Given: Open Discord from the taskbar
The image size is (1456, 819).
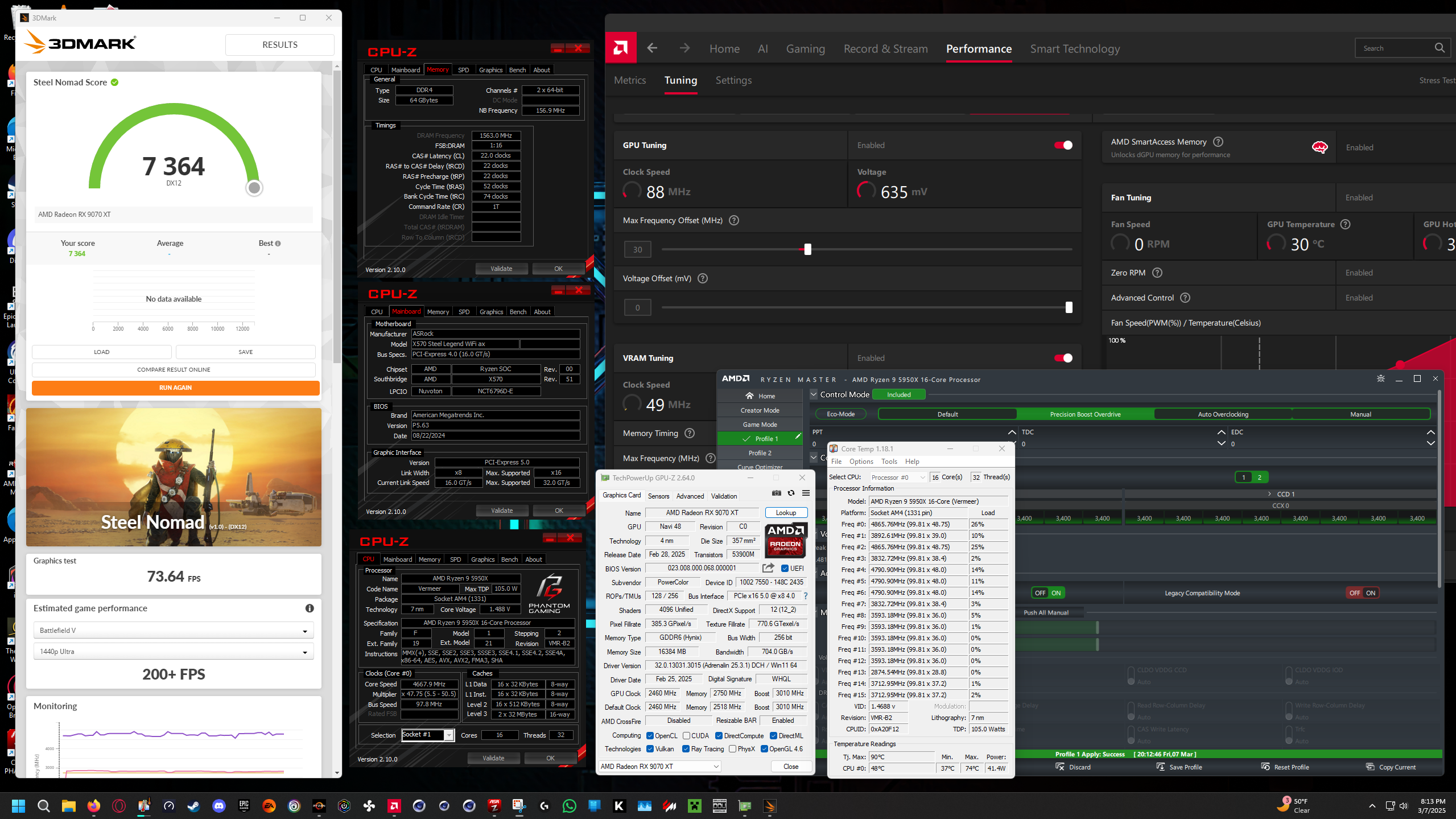Looking at the screenshot, I should point(218,805).
